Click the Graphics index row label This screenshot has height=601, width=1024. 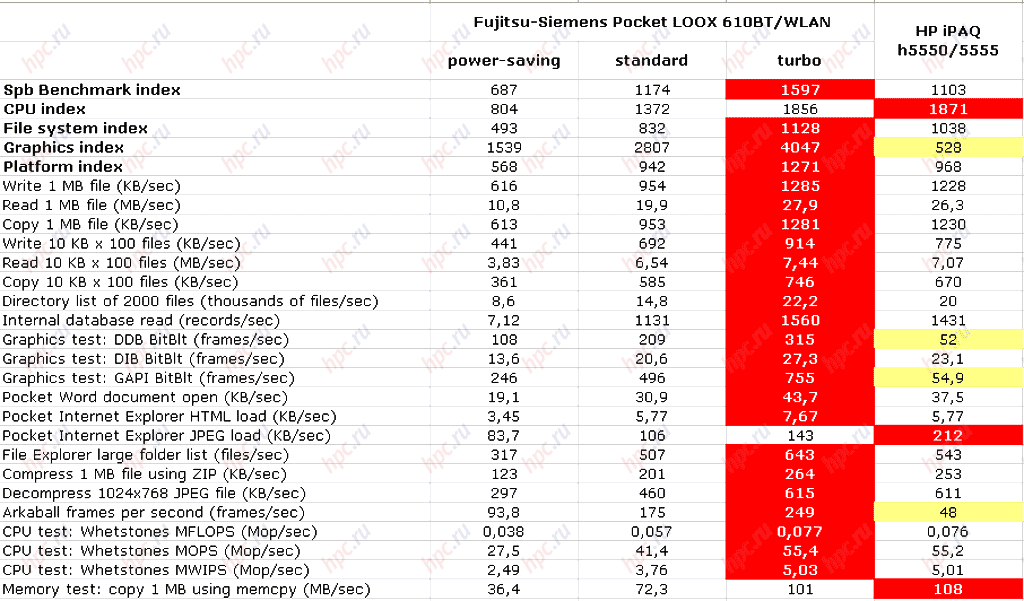point(64,148)
